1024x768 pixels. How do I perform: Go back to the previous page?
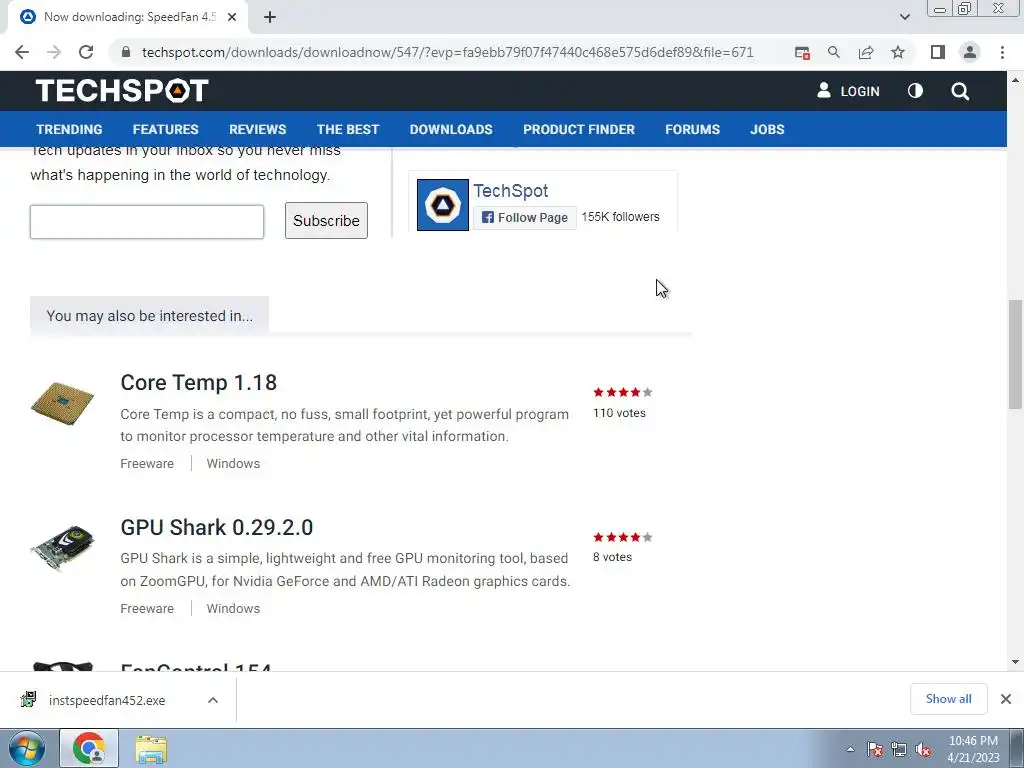click(x=22, y=52)
